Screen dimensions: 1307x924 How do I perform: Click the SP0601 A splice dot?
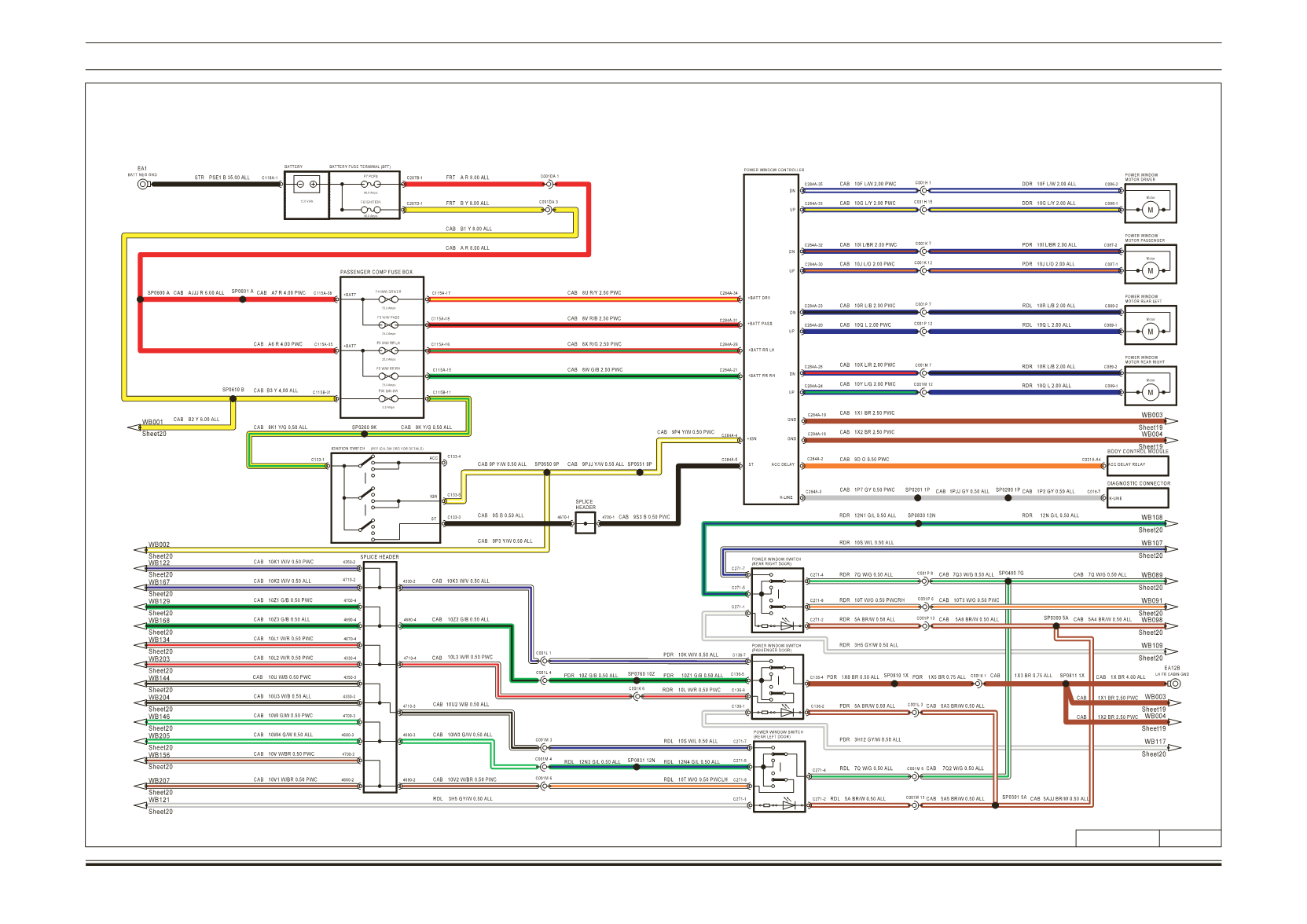(x=243, y=299)
